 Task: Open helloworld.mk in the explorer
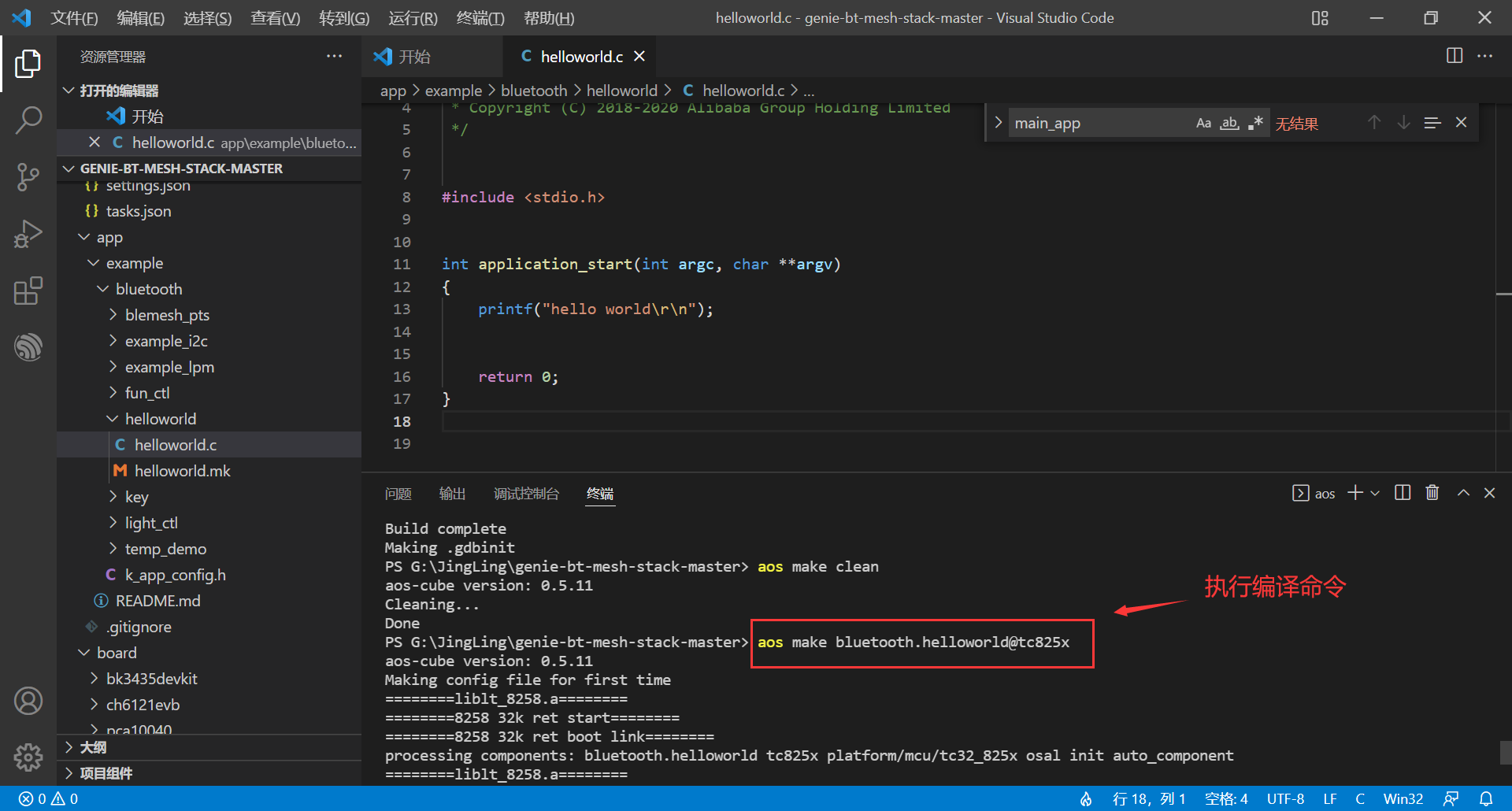pyautogui.click(x=182, y=471)
